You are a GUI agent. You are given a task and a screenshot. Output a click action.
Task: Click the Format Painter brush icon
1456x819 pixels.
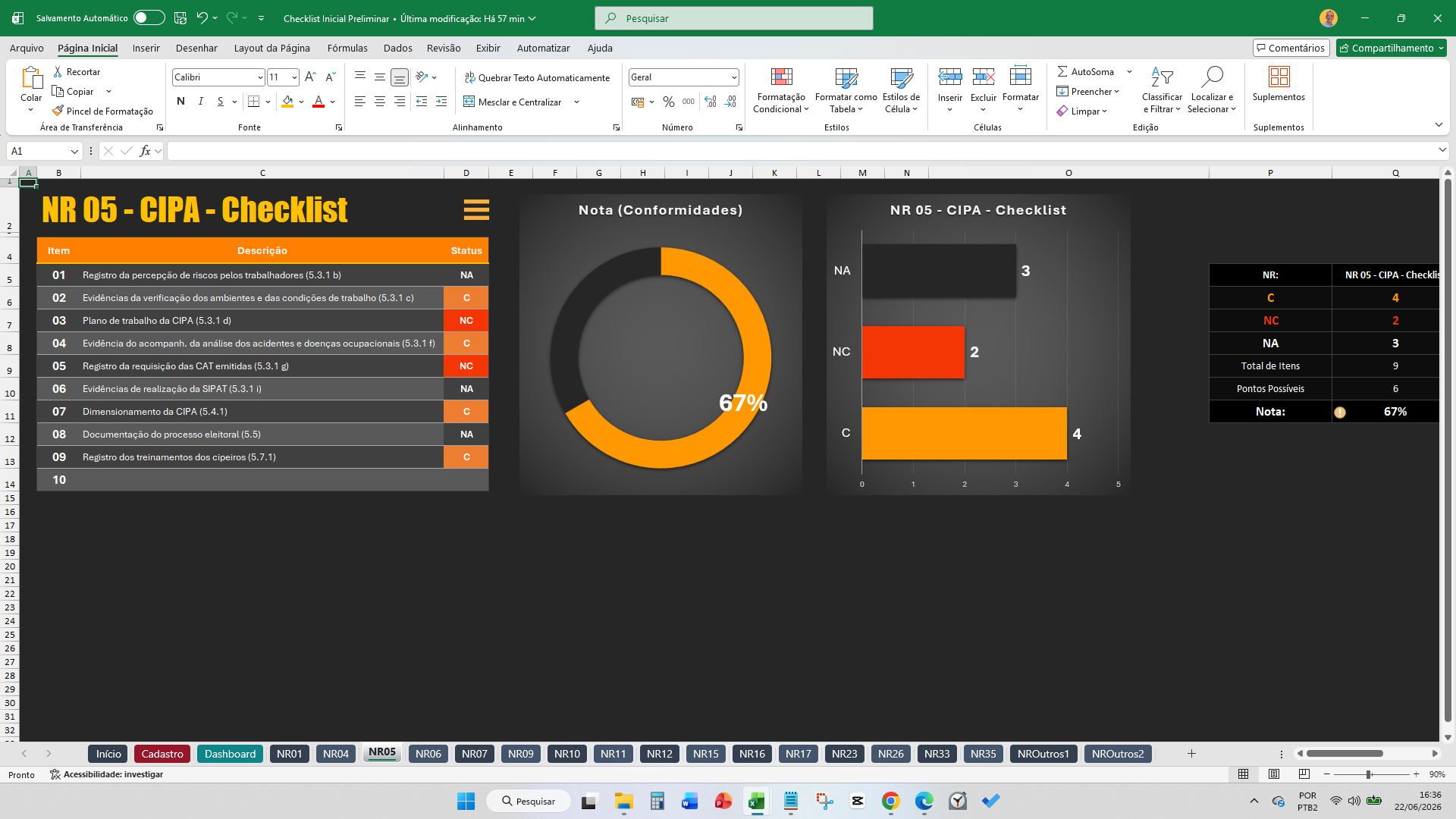pyautogui.click(x=58, y=111)
